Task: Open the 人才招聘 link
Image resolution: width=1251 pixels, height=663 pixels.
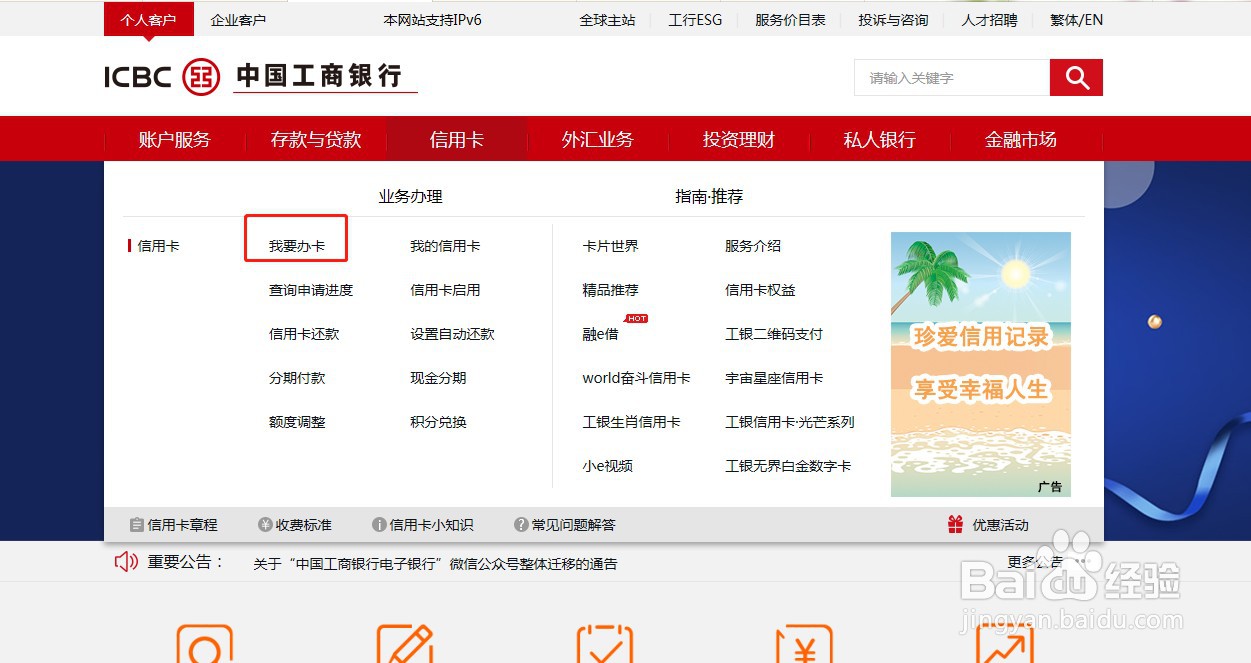Action: (x=989, y=20)
